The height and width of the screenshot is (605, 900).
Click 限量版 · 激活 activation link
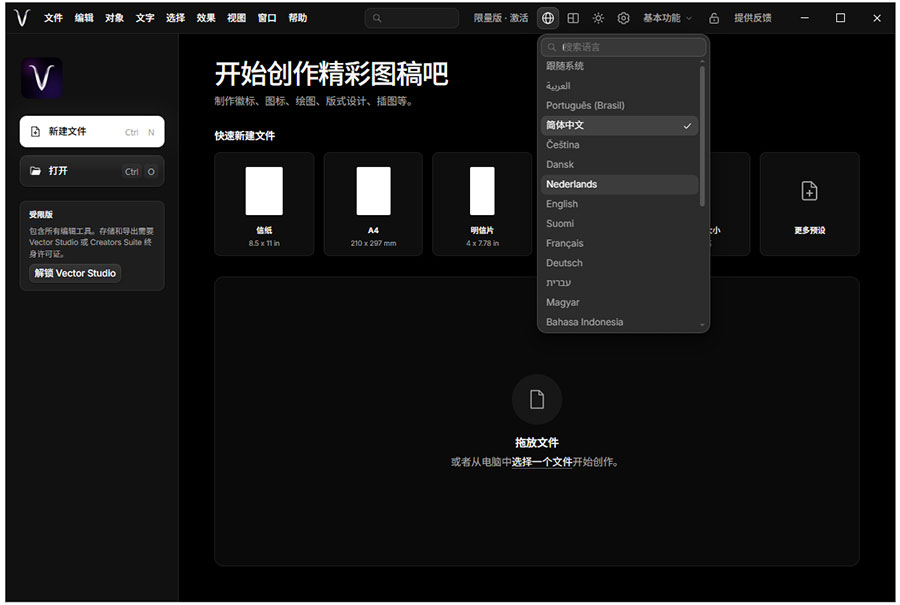[x=501, y=18]
